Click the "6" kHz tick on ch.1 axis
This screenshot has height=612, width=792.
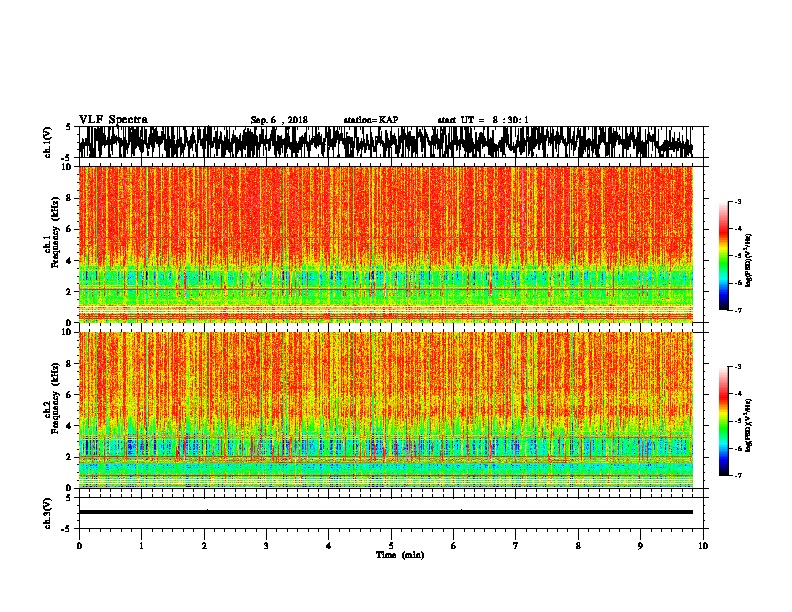[x=70, y=229]
